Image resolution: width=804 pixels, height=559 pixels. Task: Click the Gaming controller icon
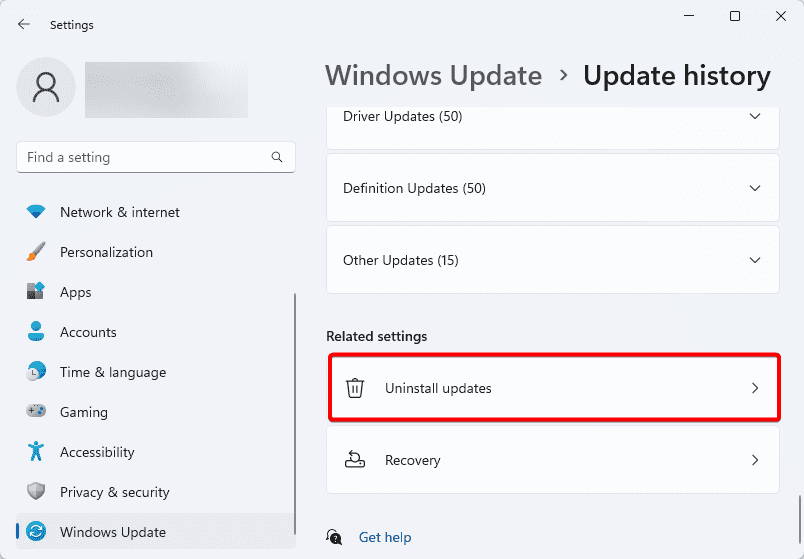(36, 411)
